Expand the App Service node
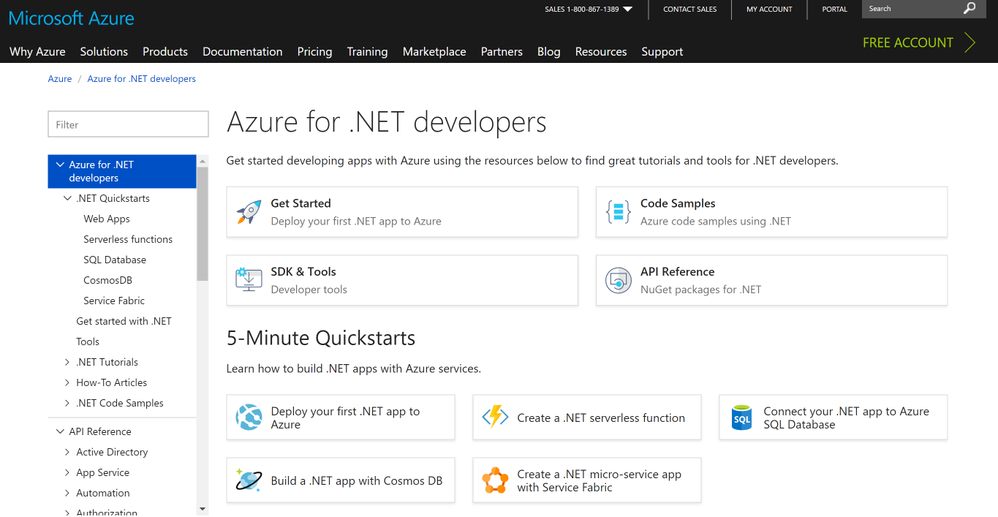 point(67,472)
